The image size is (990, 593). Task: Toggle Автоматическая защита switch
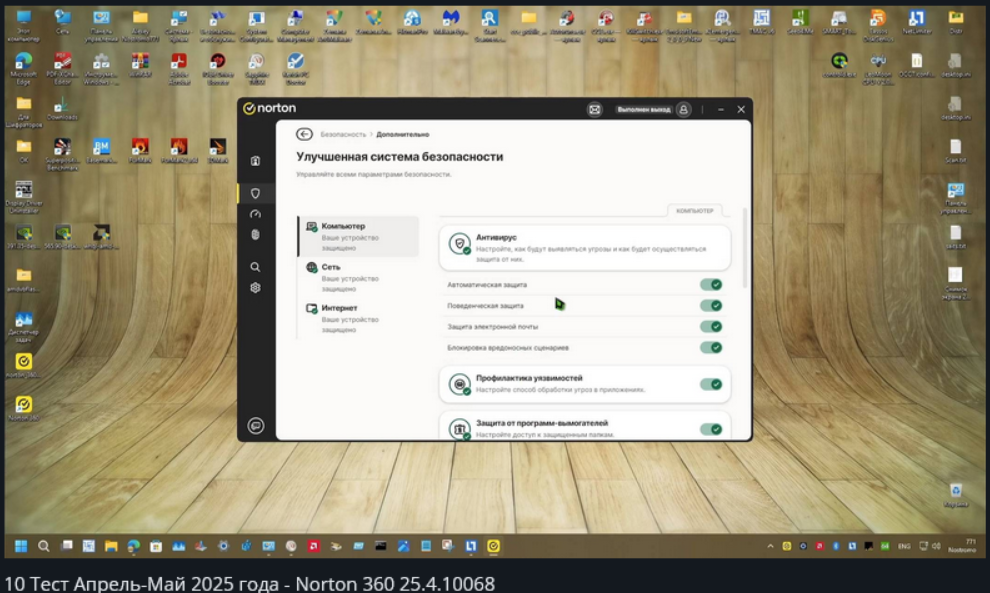[x=711, y=285]
